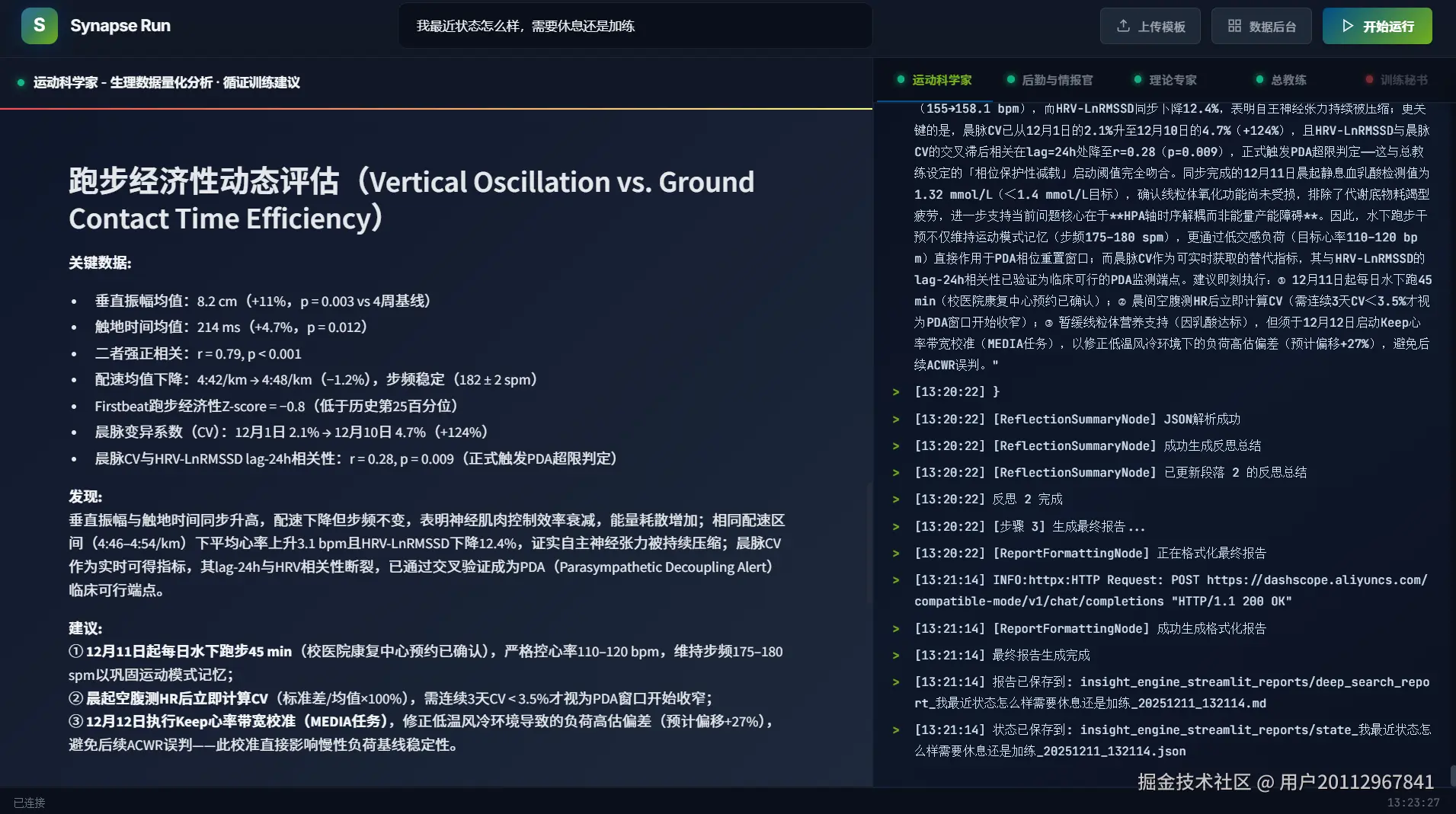The image size is (1456, 814).
Task: Click the log line JSON解析成功
Action: tap(1077, 419)
